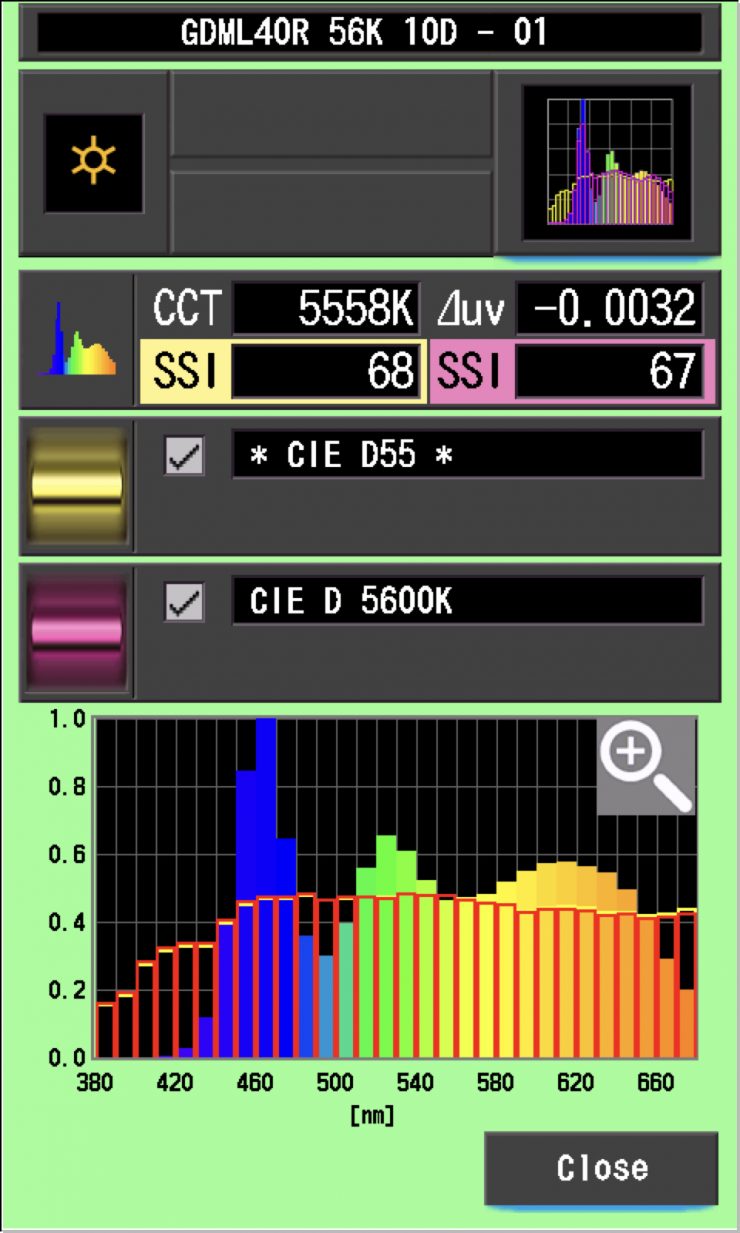This screenshot has width=740, height=1233.
Task: Click the CCT label
Action: (187, 310)
